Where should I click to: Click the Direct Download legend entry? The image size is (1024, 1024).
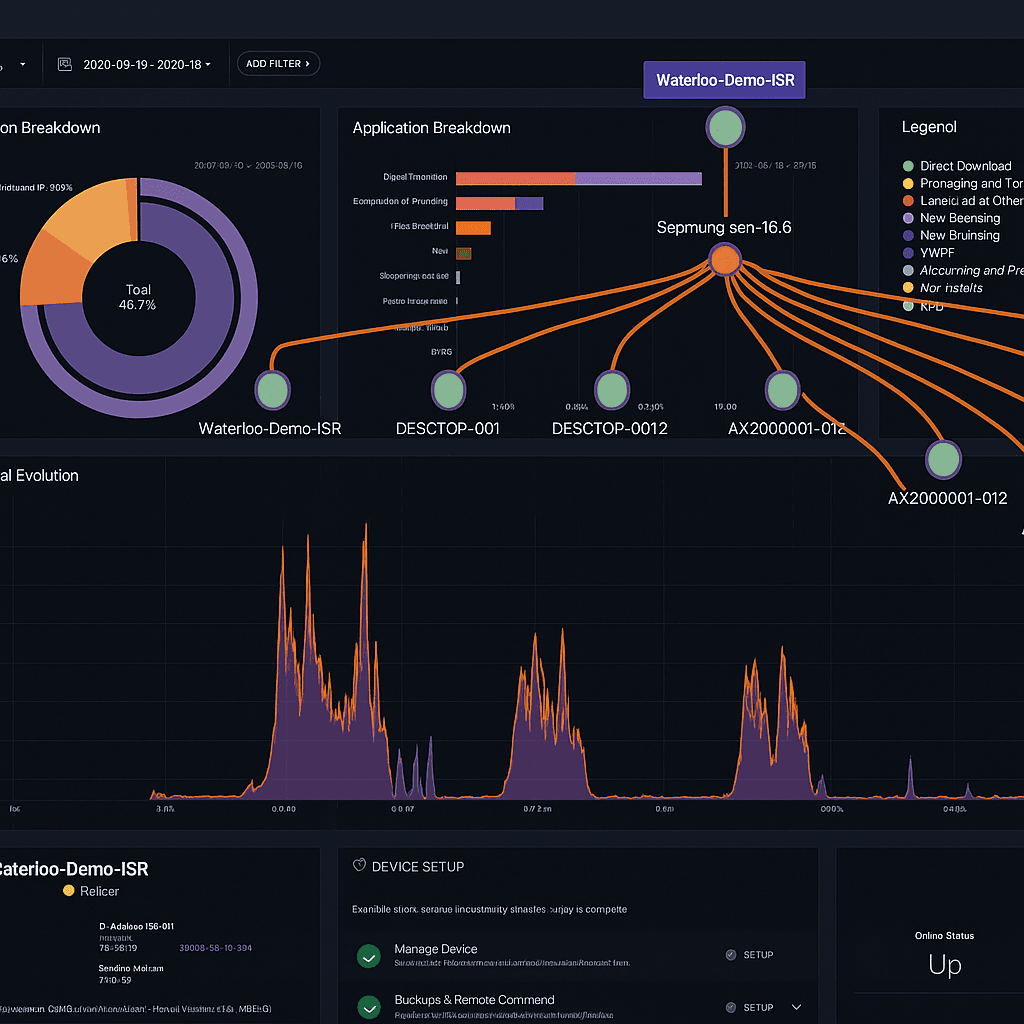(957, 166)
